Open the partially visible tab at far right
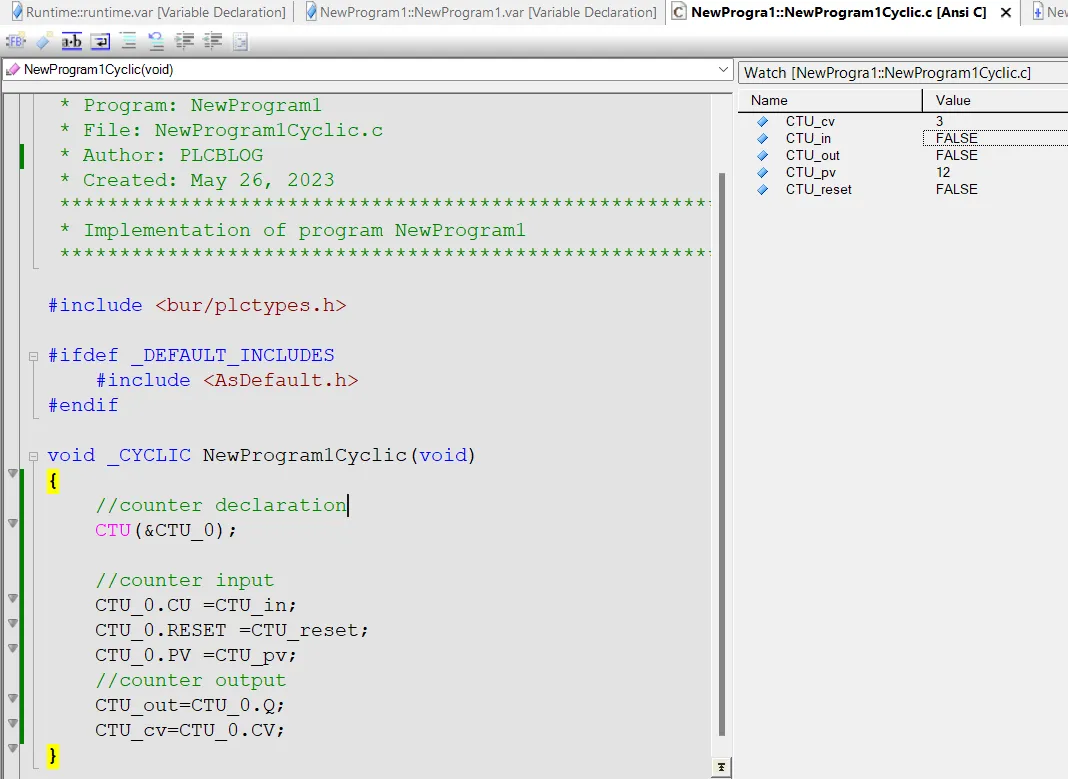This screenshot has width=1068, height=779. (1050, 12)
